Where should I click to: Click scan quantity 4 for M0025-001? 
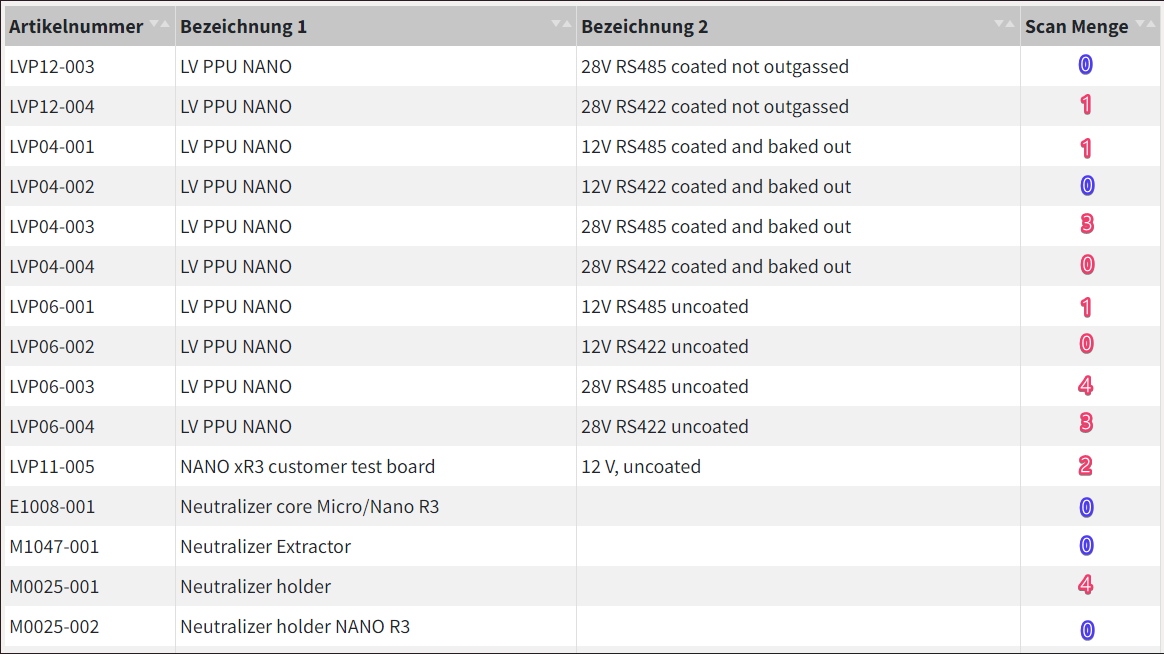point(1086,585)
